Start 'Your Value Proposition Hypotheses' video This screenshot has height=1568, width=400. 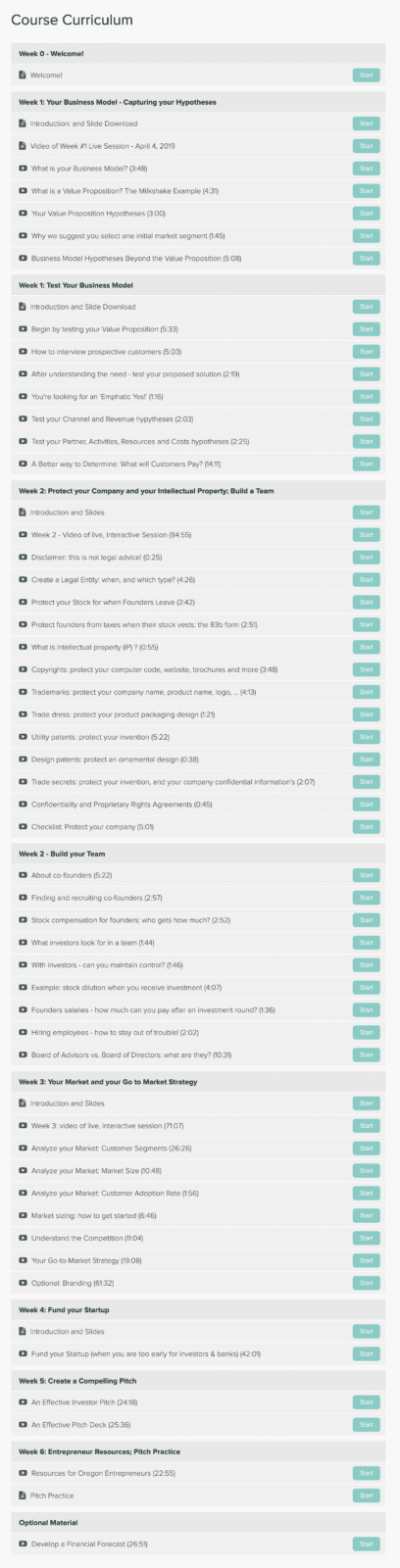366,214
